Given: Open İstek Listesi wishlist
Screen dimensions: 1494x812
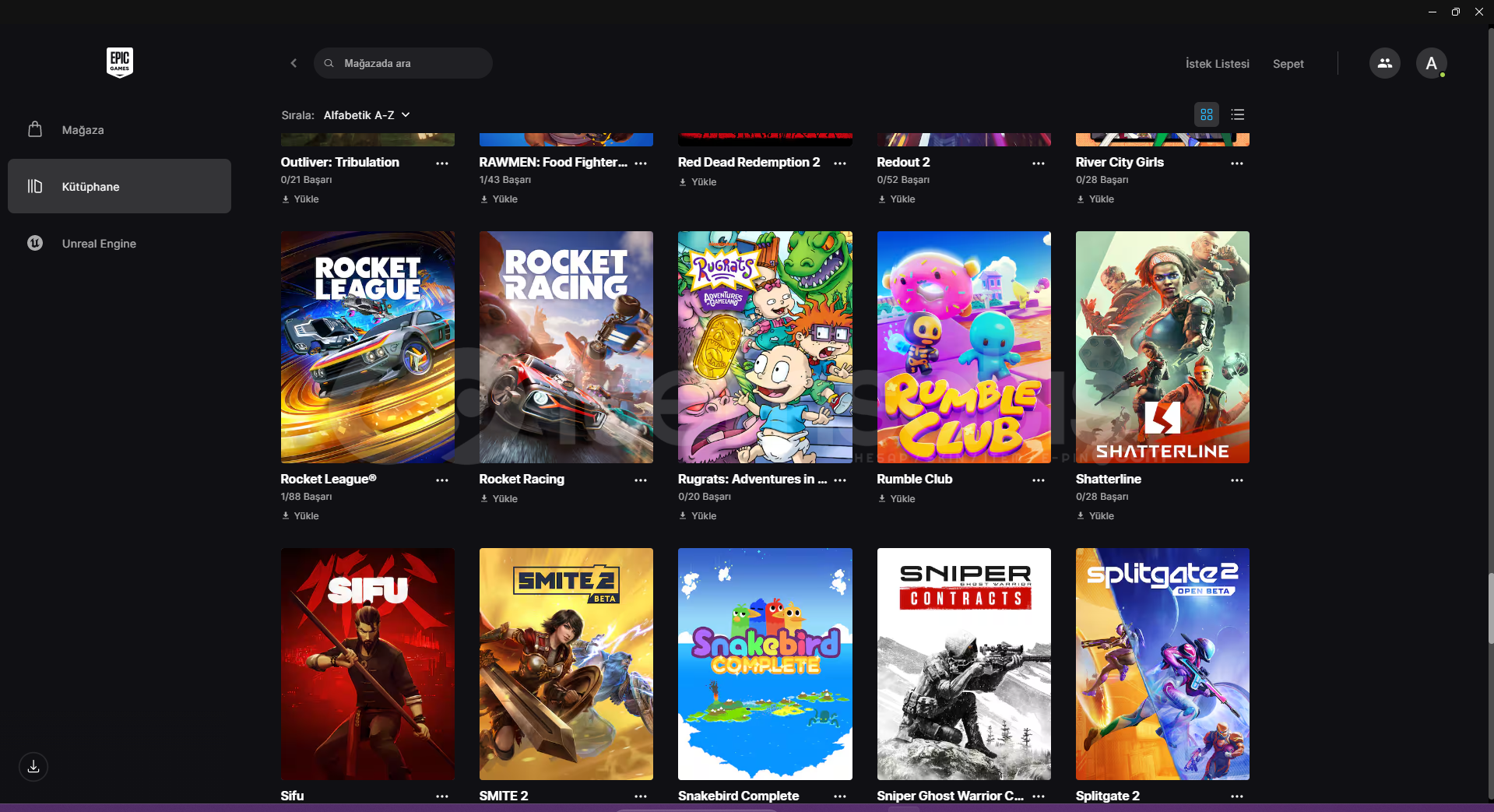Looking at the screenshot, I should (x=1217, y=64).
